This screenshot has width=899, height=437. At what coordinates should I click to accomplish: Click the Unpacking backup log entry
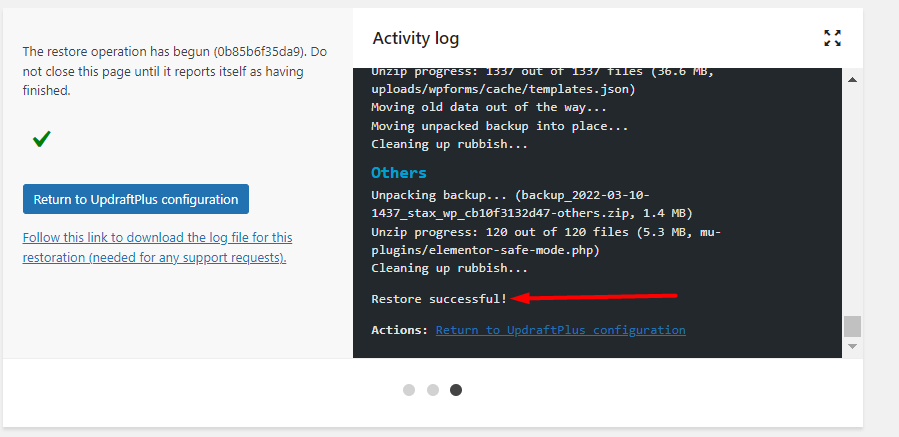point(532,204)
